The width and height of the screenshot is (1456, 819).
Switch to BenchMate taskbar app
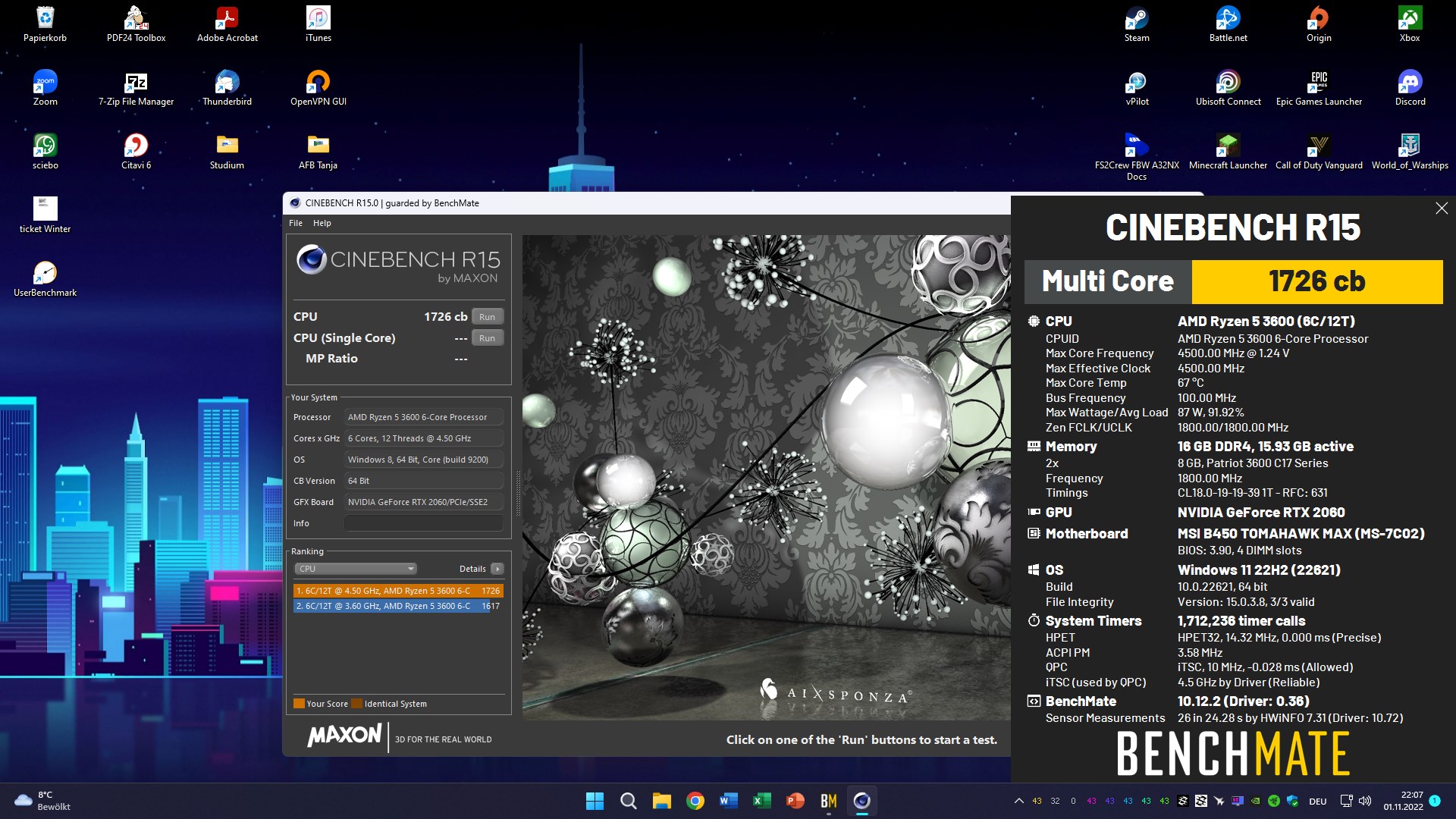828,801
